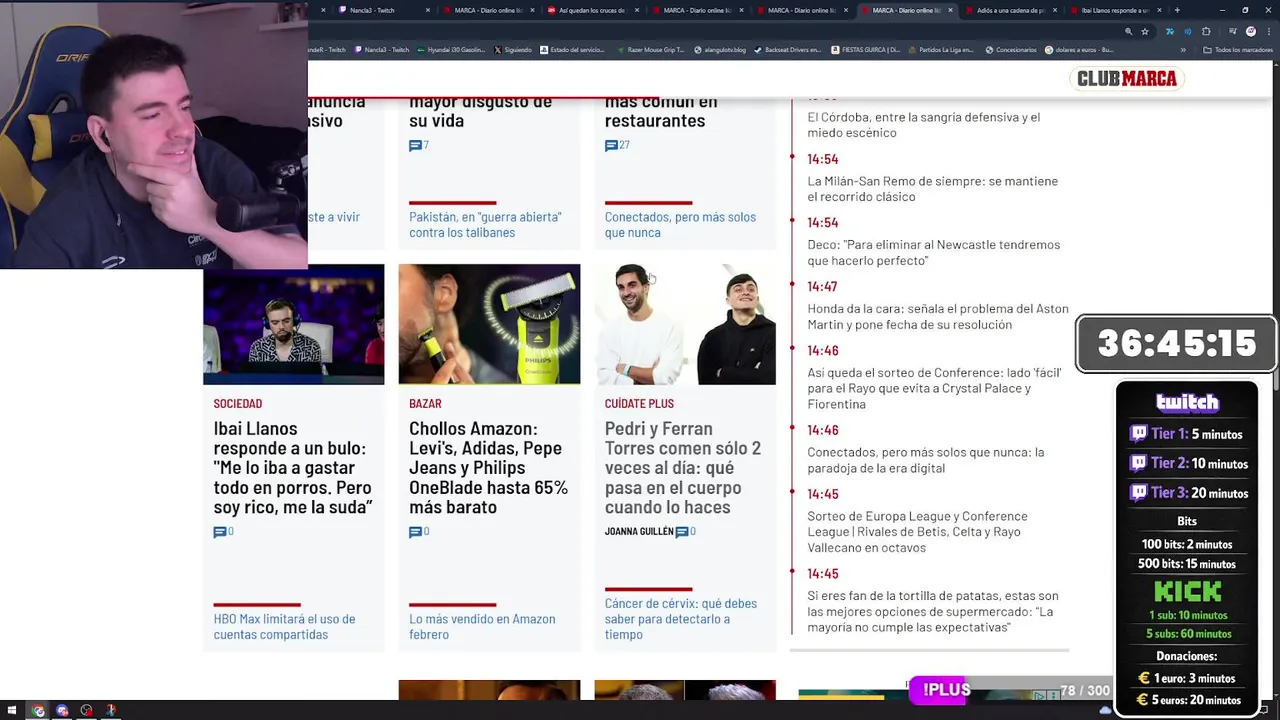Open the 'Hyundai i30 Gasolin...' bookmark
The width and height of the screenshot is (1280, 720).
point(451,50)
